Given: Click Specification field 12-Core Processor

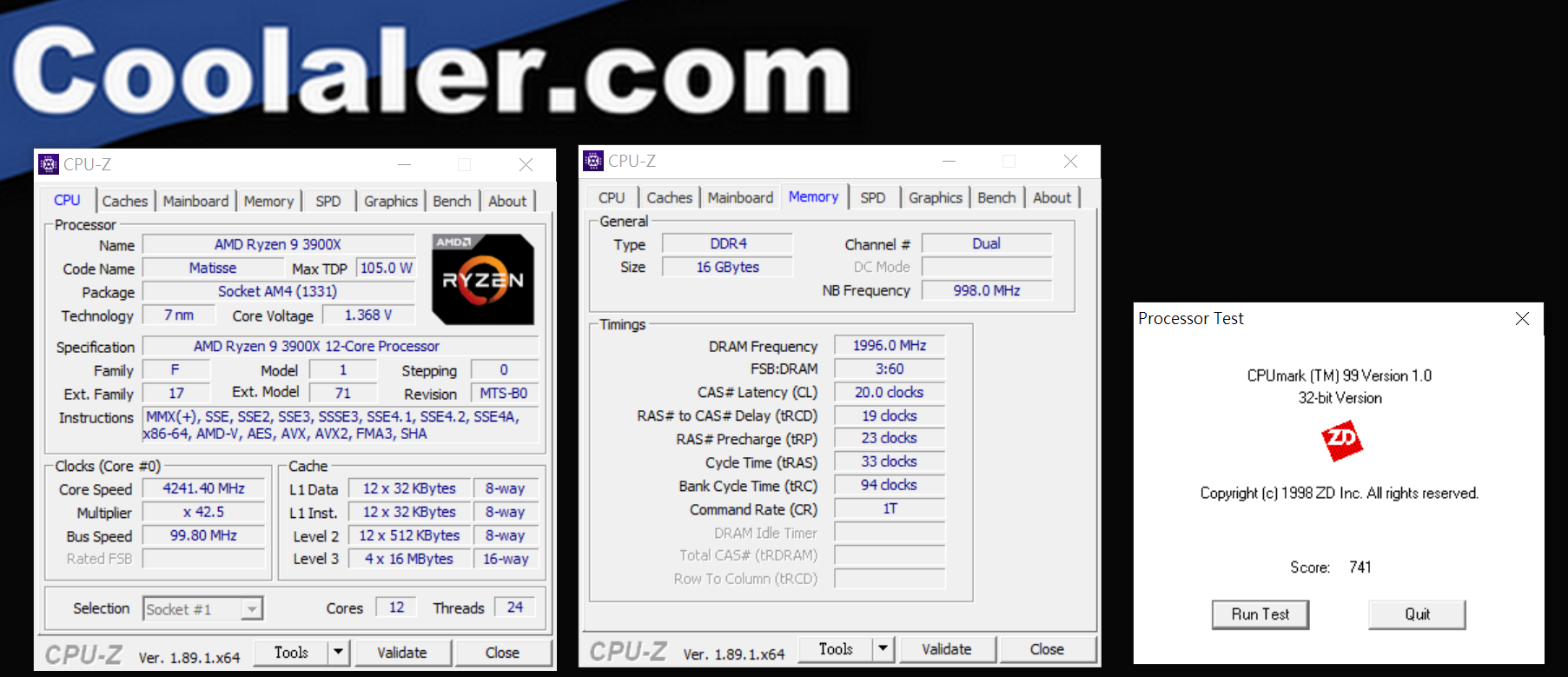Looking at the screenshot, I should tap(340, 346).
